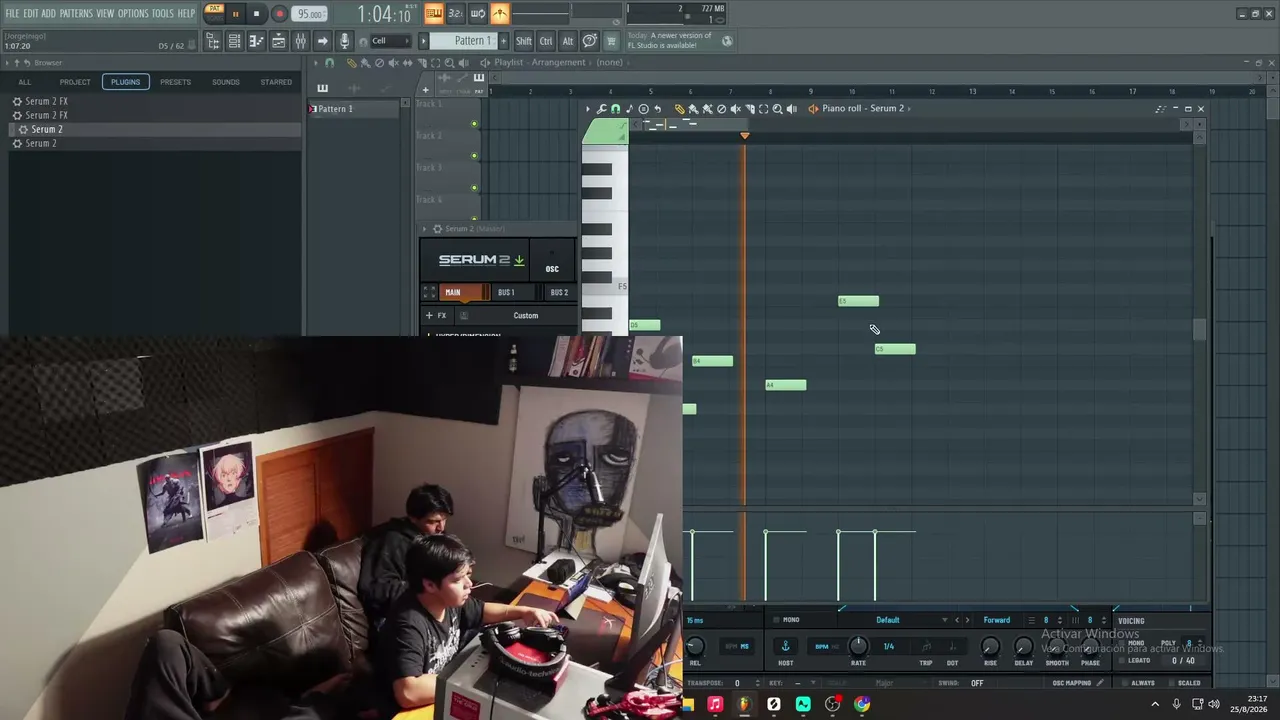Toggle the microphone recording icon
Image resolution: width=1280 pixels, height=720 pixels.
[345, 41]
